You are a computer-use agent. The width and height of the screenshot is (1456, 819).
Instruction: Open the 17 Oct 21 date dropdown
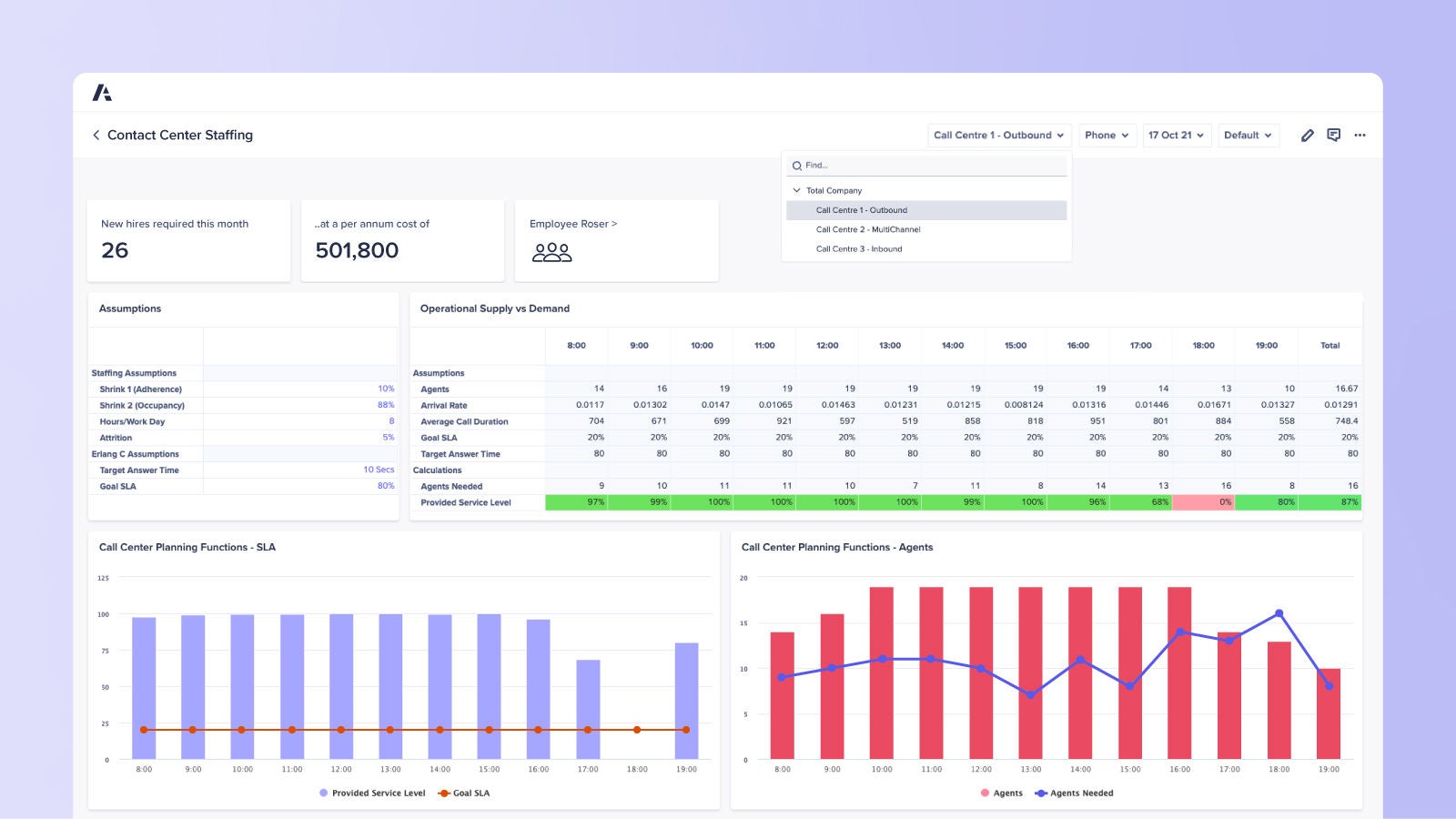tap(1176, 135)
